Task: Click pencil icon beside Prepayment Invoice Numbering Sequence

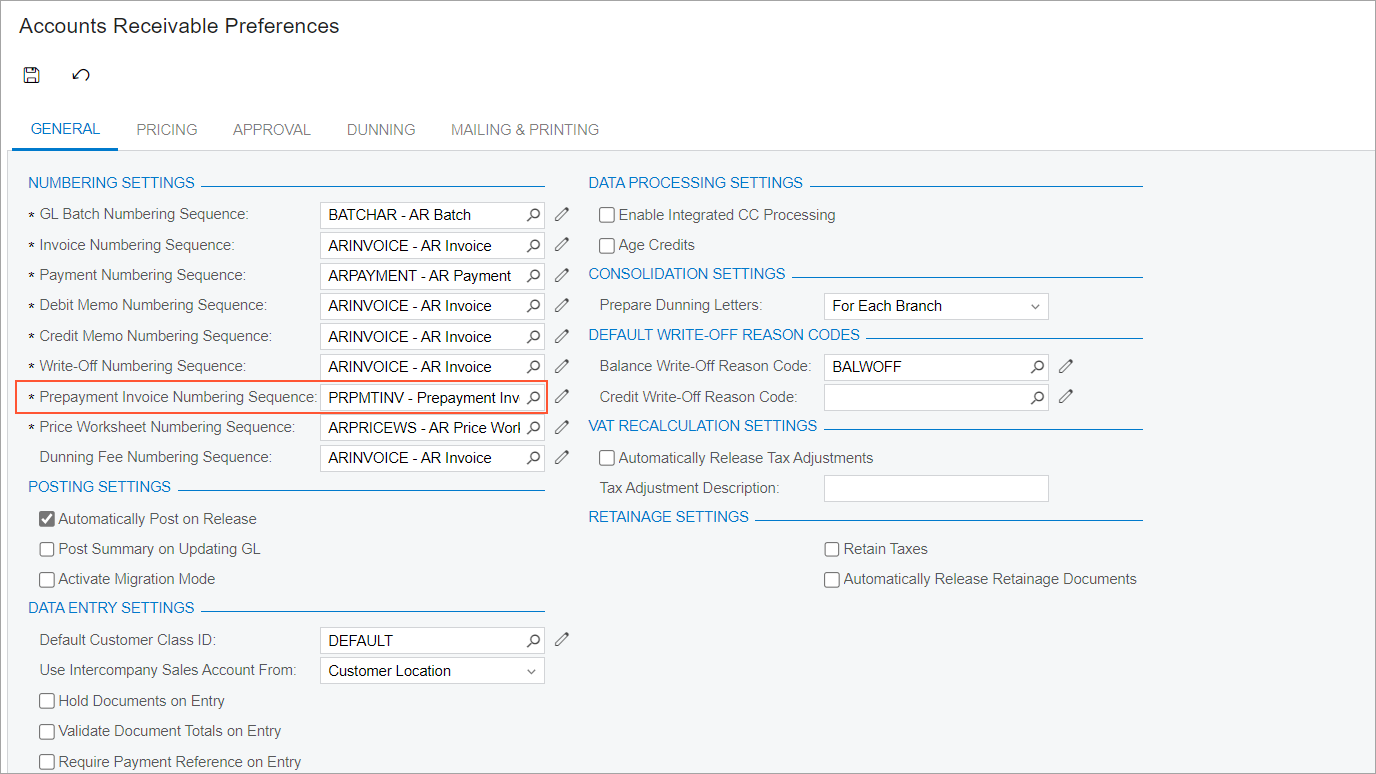Action: pos(562,397)
